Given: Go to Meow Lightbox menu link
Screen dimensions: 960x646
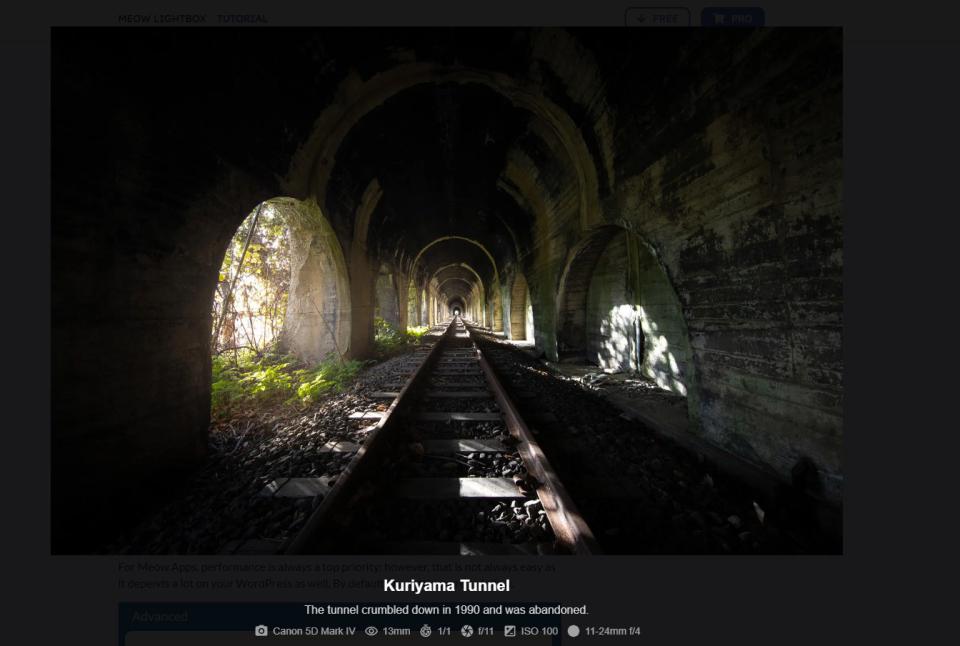Looking at the screenshot, I should 163,18.
